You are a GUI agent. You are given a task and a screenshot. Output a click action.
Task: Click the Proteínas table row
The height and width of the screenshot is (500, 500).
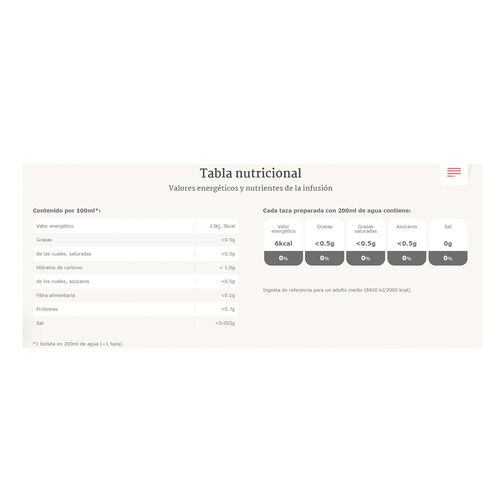coord(136,309)
